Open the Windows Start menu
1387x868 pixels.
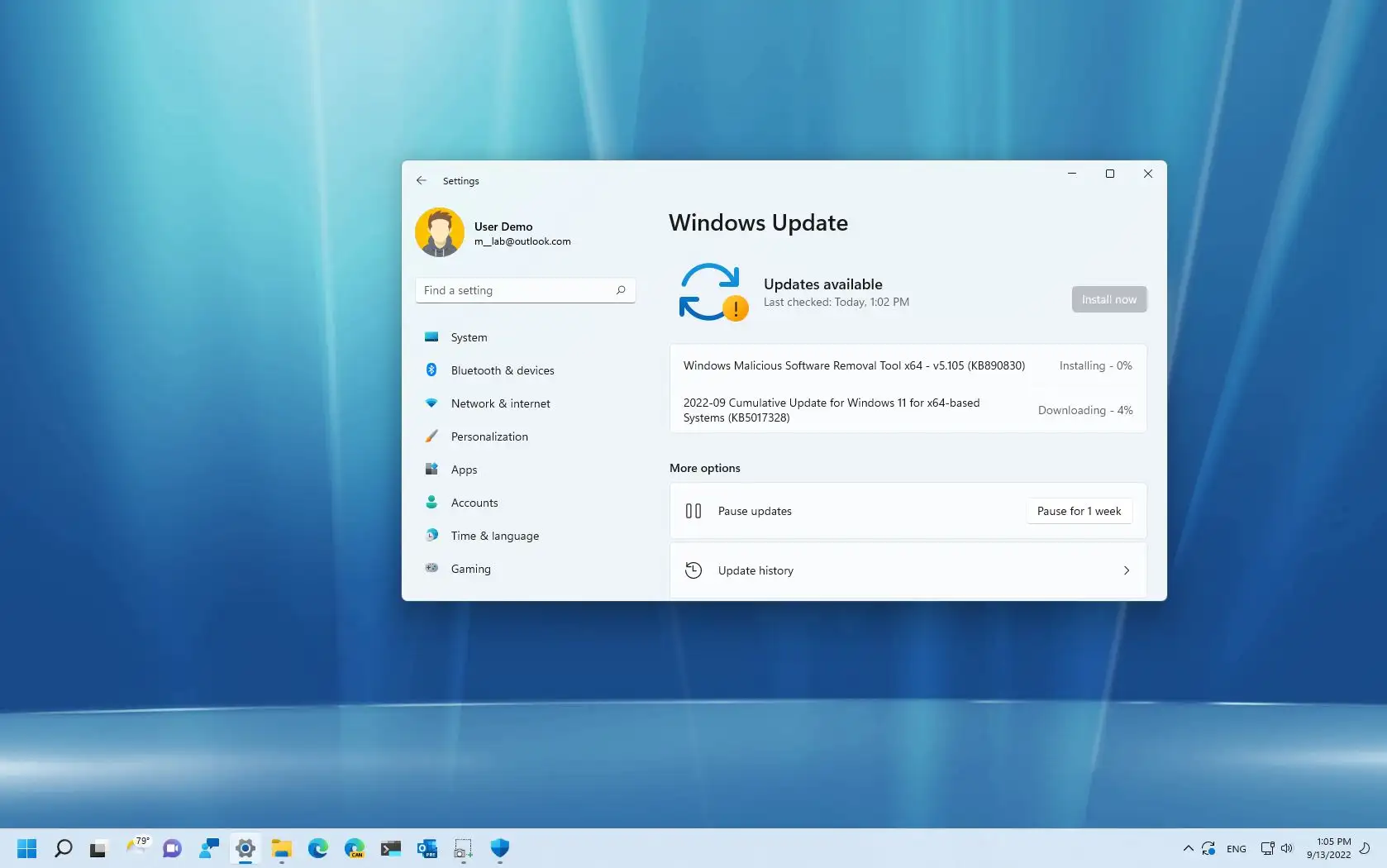(x=27, y=848)
